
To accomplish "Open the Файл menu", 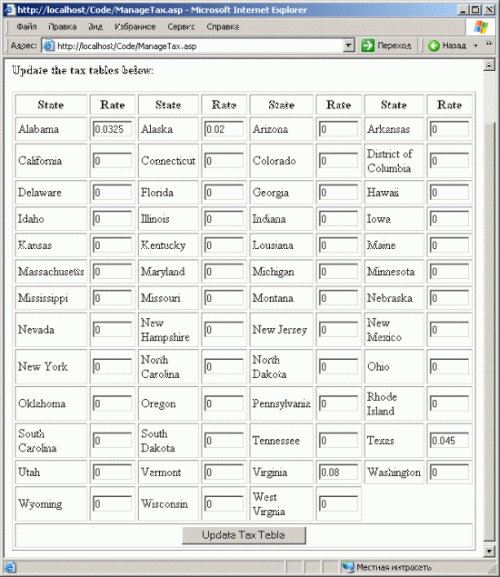I will (26, 26).
